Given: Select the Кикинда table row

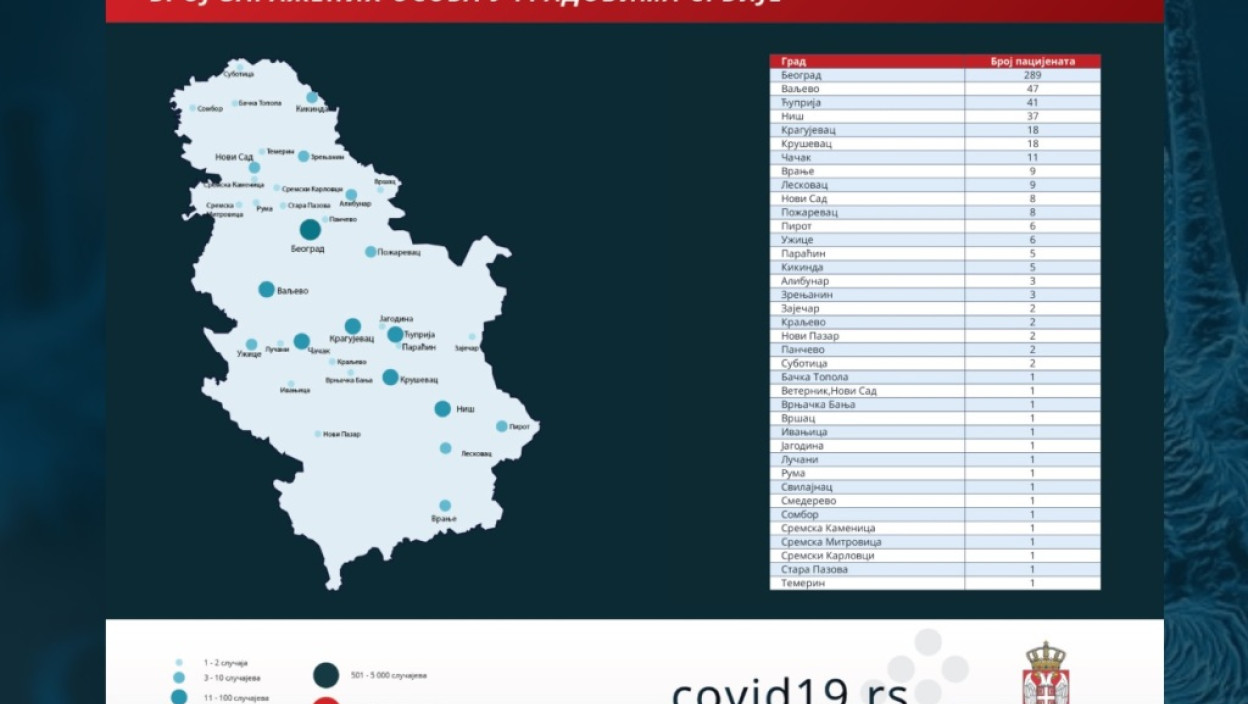Looking at the screenshot, I should (x=935, y=268).
